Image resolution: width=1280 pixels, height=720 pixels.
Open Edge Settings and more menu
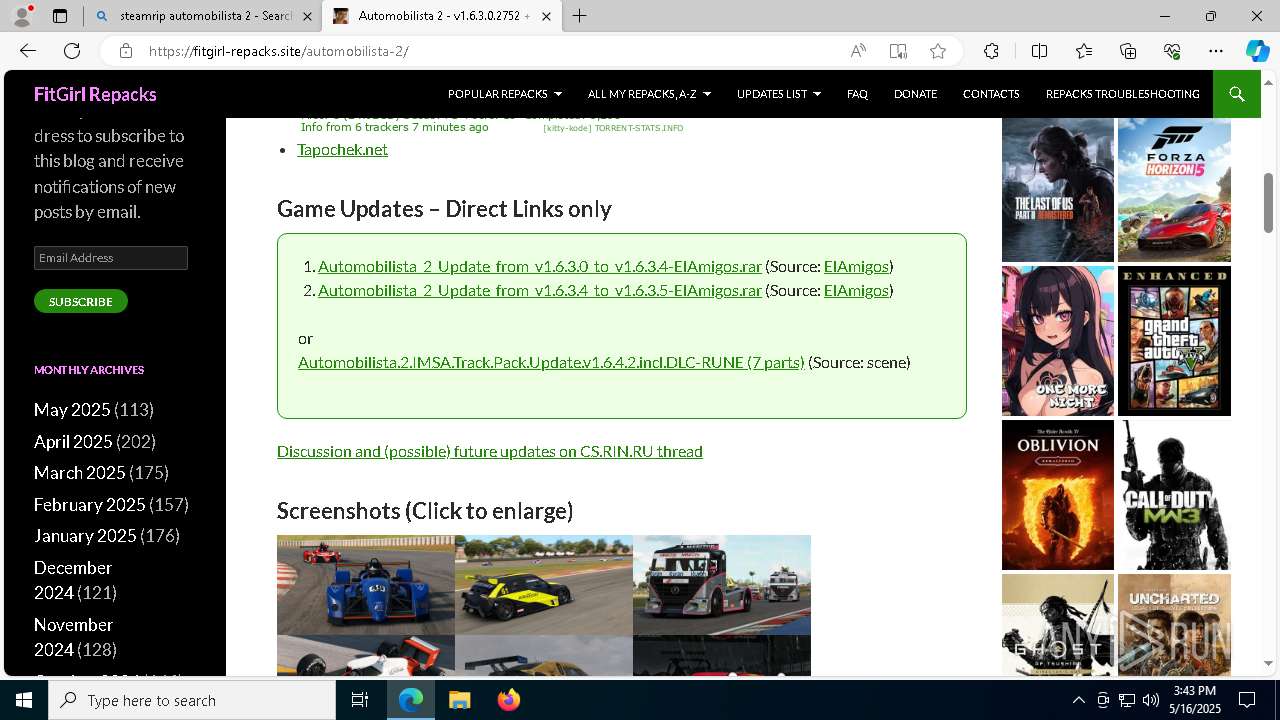point(1216,51)
